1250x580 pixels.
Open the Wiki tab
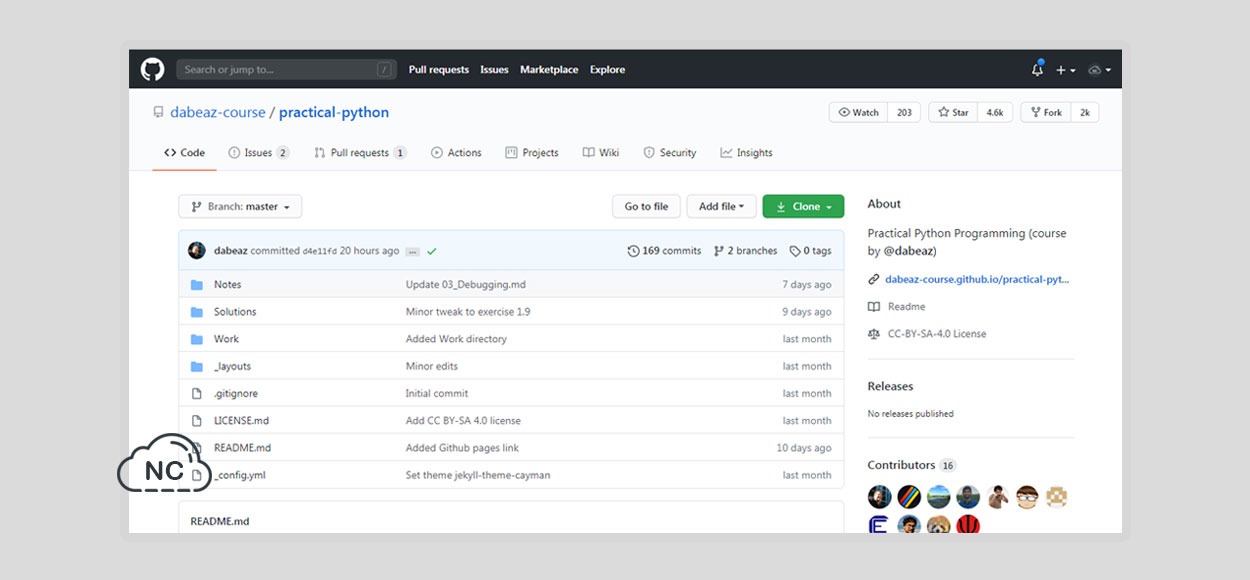(601, 153)
